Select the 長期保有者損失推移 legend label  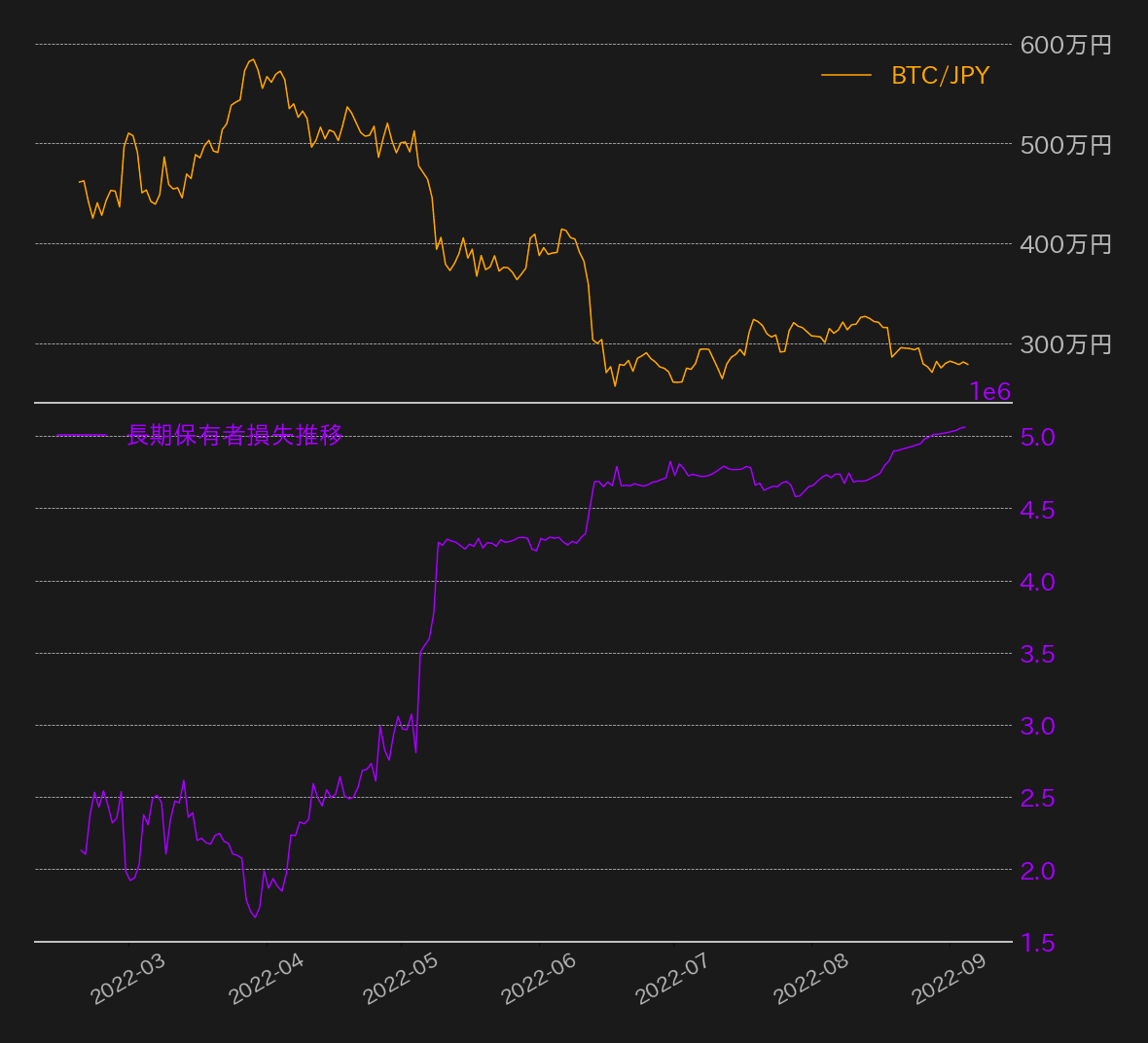(x=234, y=435)
